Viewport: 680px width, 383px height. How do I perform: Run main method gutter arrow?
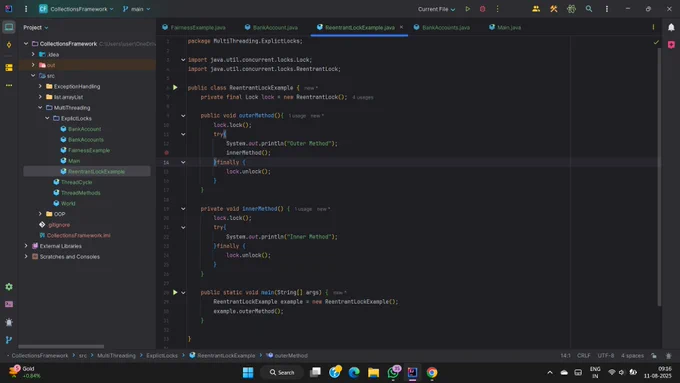175,292
